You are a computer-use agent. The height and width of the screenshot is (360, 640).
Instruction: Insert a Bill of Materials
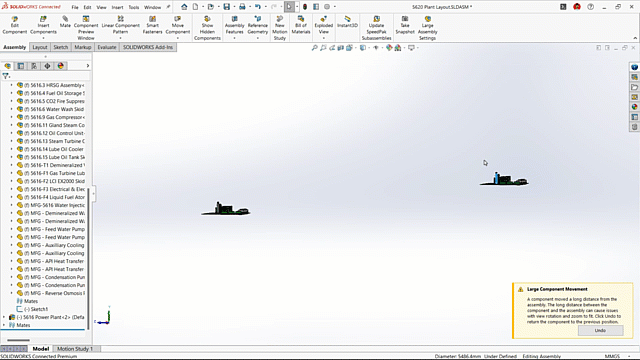coord(301,25)
